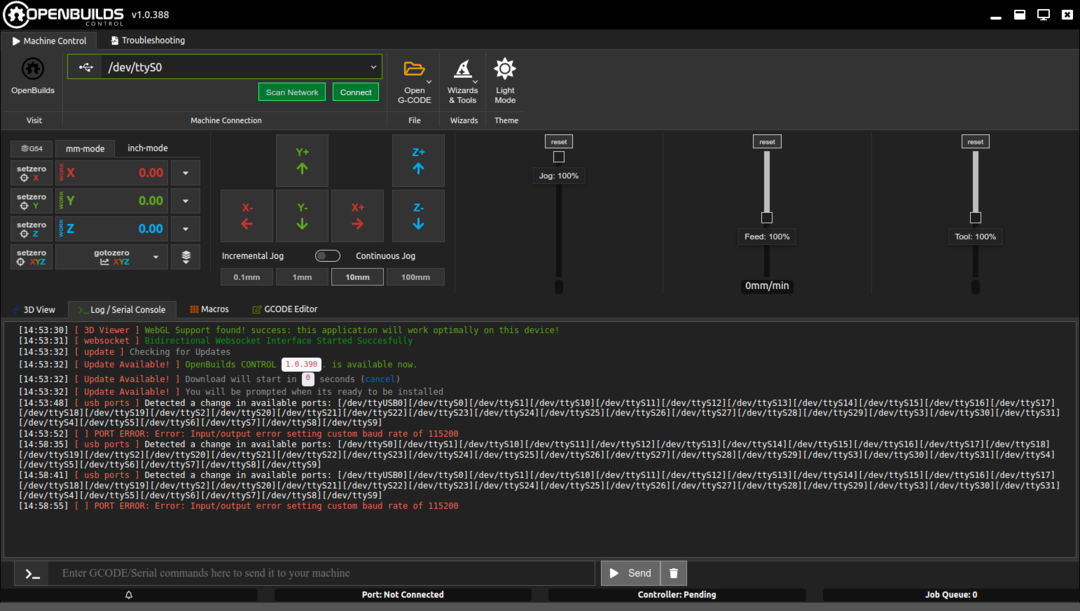
Task: Choose 10mm jog step
Action: tap(357, 277)
